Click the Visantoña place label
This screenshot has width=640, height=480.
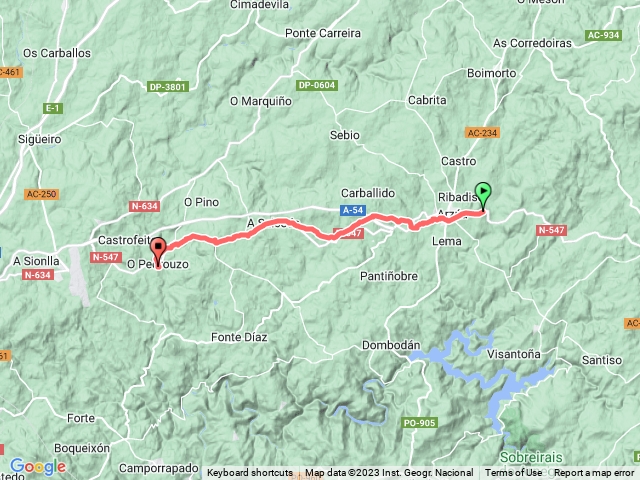tap(513, 354)
